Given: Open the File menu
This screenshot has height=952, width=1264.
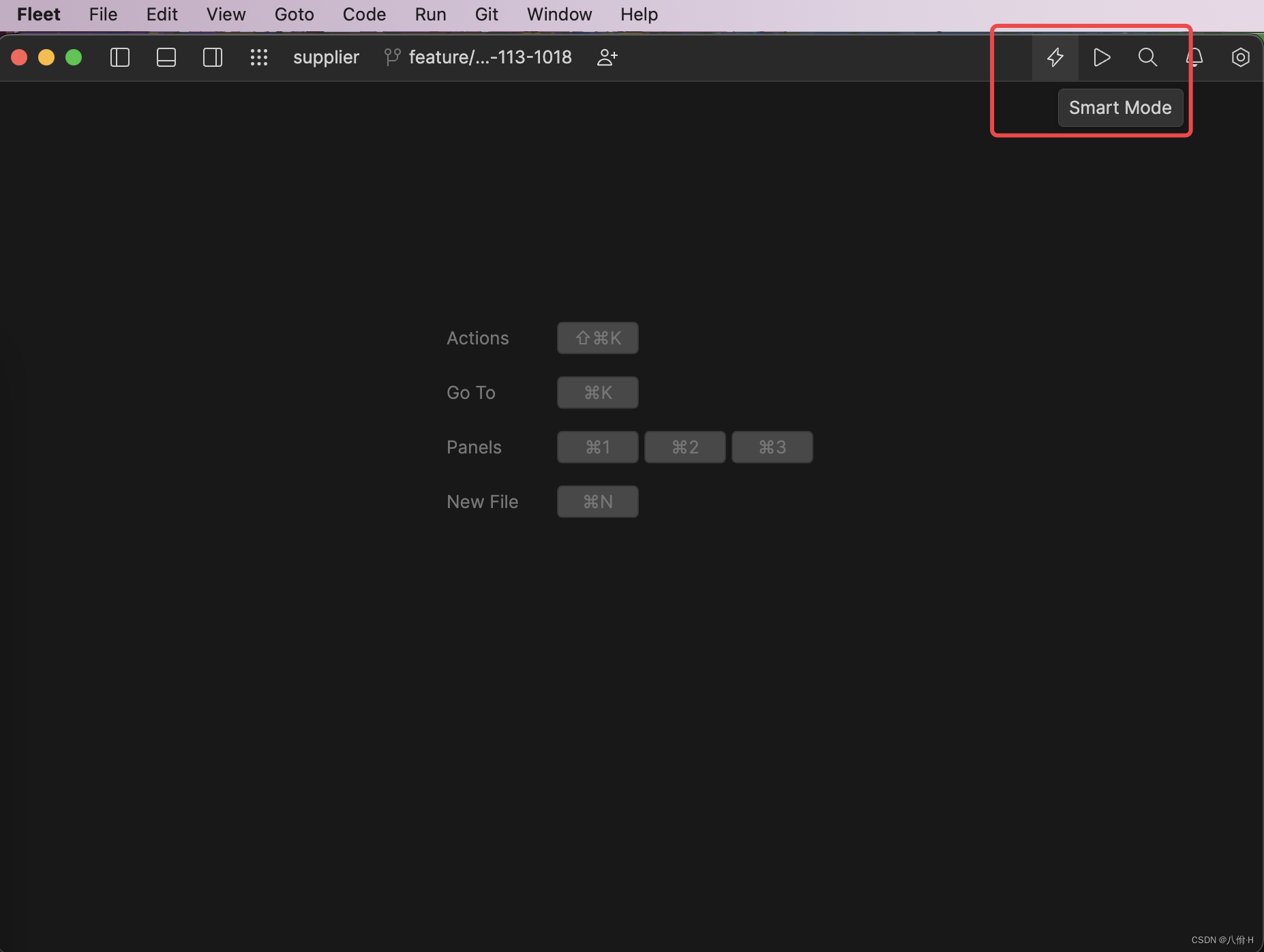Looking at the screenshot, I should [x=103, y=14].
